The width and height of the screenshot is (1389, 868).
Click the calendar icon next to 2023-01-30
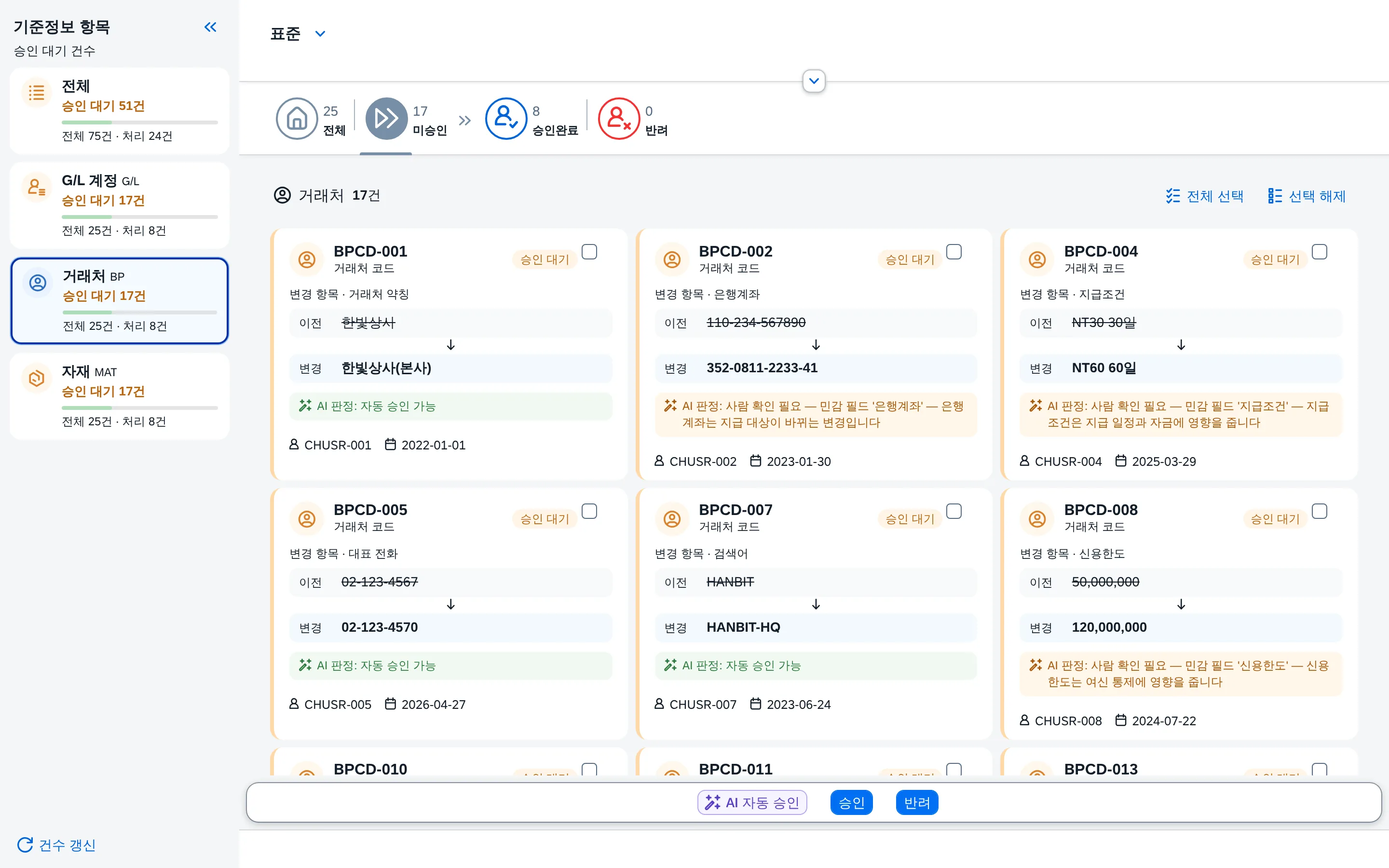click(x=755, y=461)
